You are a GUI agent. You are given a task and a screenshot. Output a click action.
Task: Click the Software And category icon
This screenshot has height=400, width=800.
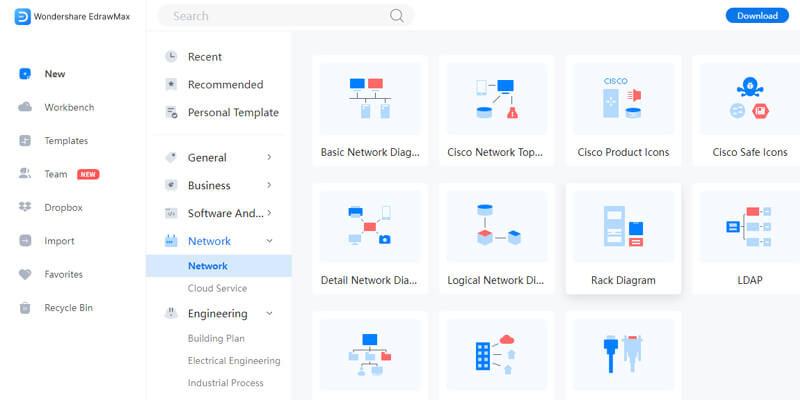(x=171, y=213)
